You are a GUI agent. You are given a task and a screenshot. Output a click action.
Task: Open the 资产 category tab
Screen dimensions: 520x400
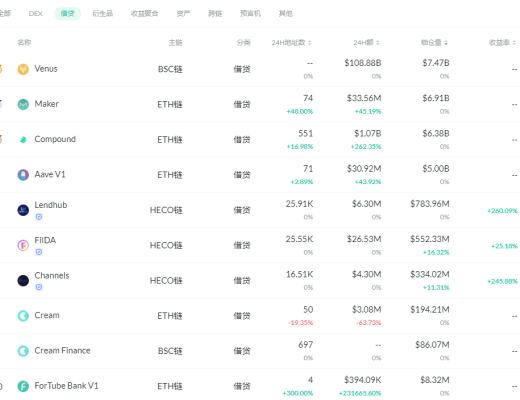pos(183,13)
